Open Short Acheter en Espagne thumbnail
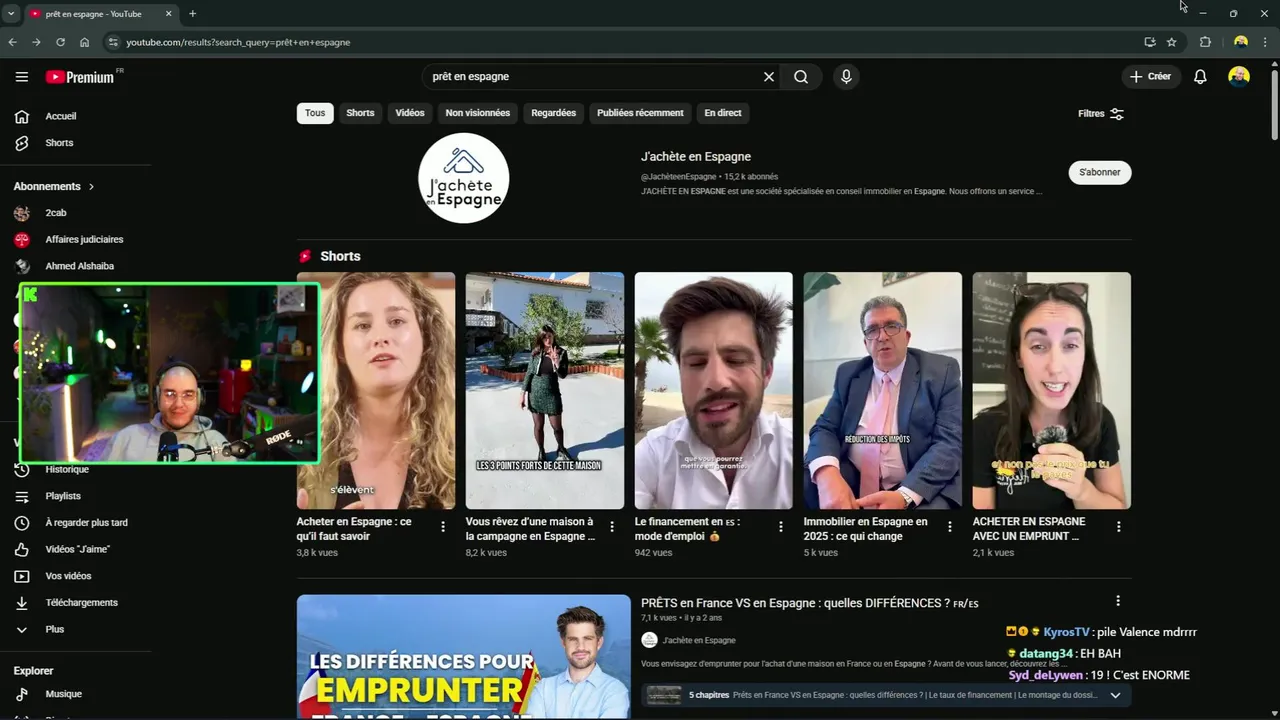The image size is (1280, 720). tap(376, 391)
